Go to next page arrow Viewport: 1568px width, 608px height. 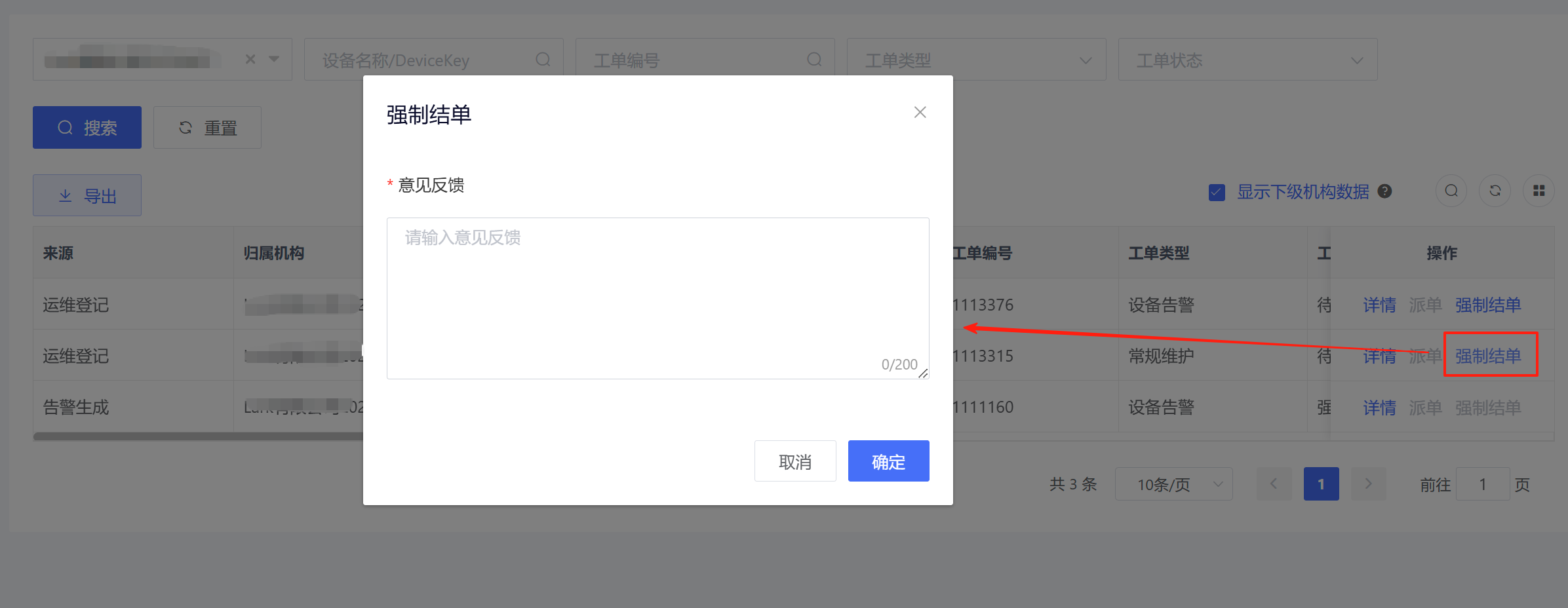[x=1368, y=484]
